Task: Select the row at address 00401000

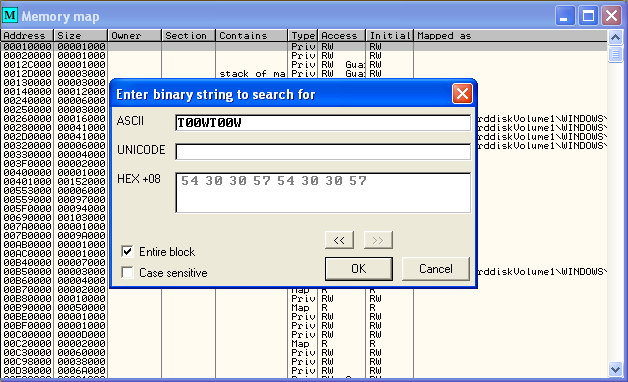Action: pos(55,181)
